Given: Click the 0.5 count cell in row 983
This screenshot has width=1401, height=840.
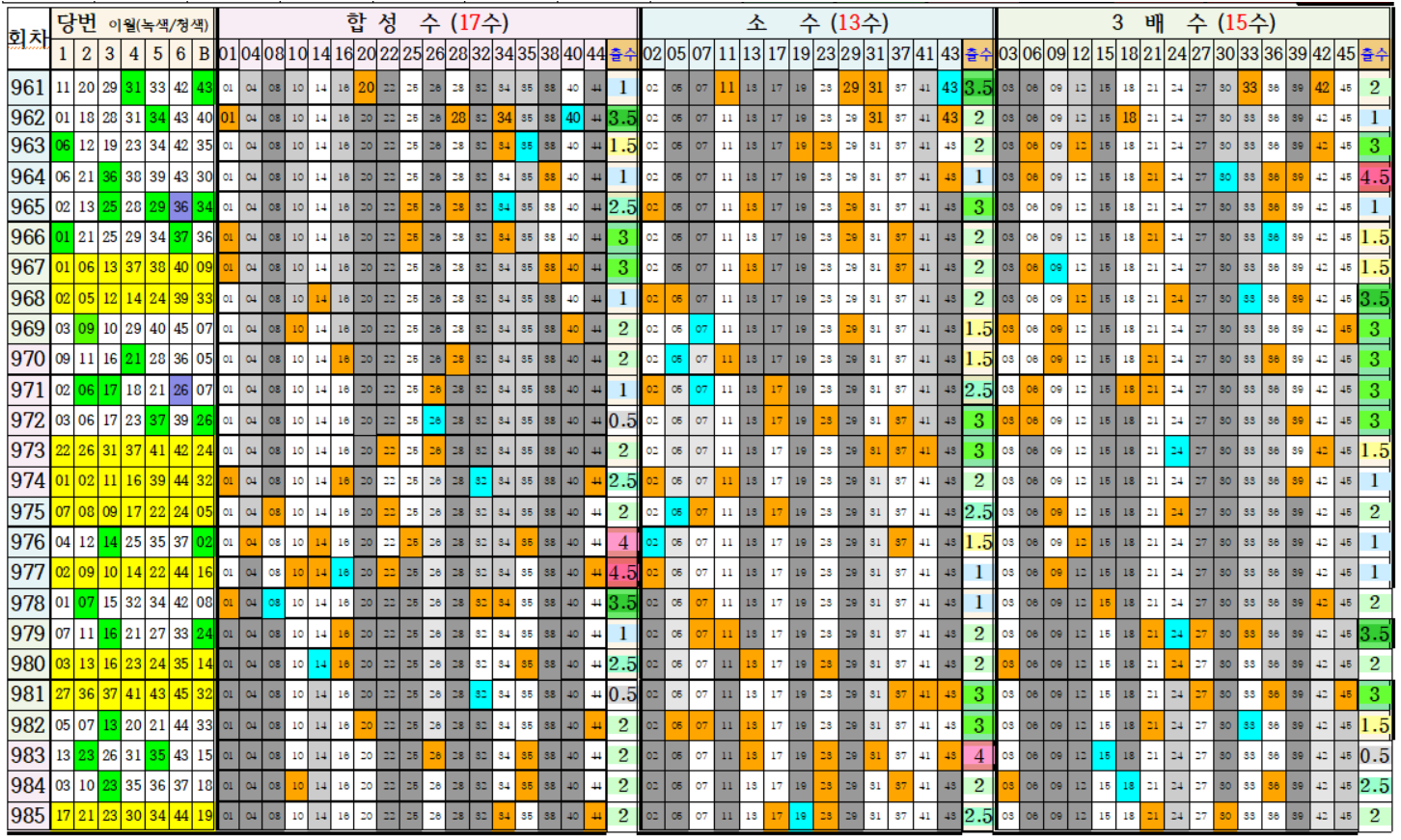Looking at the screenshot, I should pyautogui.click(x=1374, y=756).
